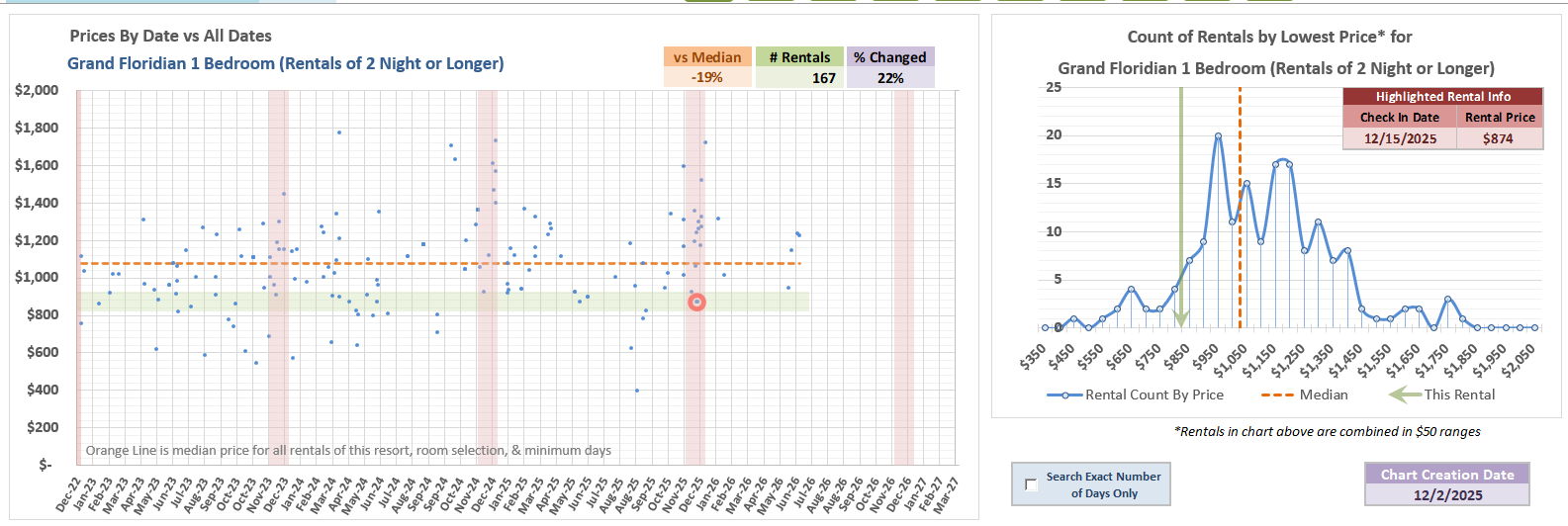This screenshot has width=1568, height=526.
Task: Click the Rental Count By Price legend entry
Action: click(x=1135, y=394)
